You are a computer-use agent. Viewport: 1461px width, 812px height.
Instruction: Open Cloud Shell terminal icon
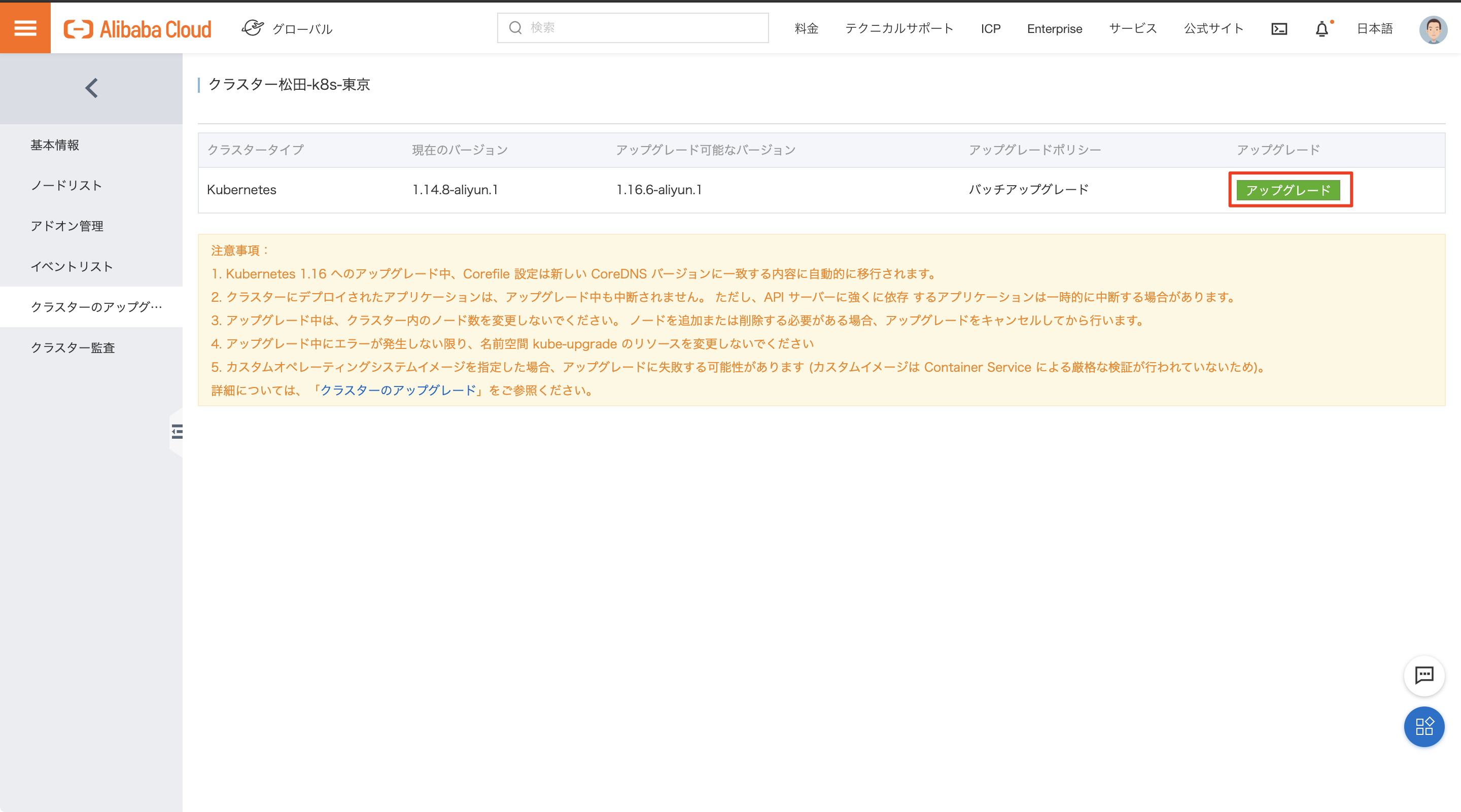[1279, 29]
